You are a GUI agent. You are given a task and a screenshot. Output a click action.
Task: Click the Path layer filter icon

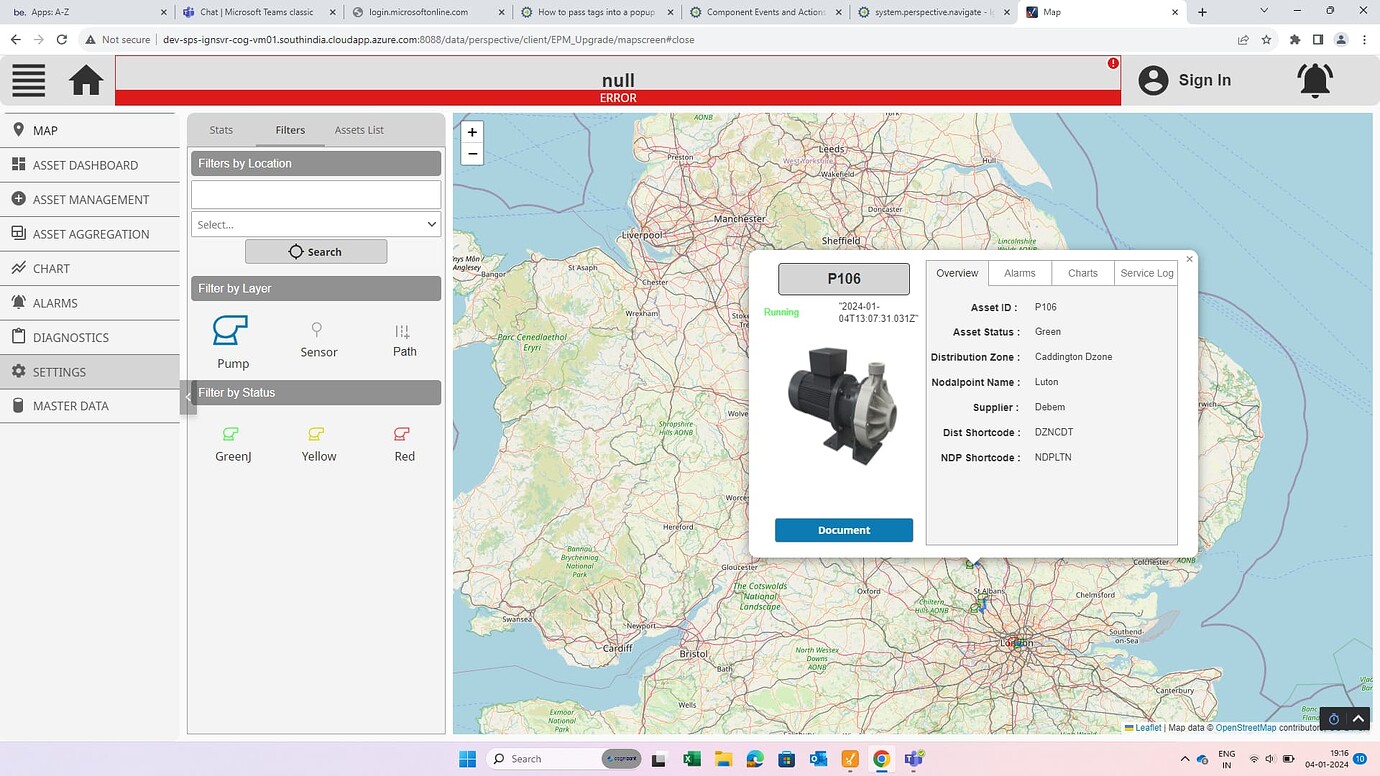pyautogui.click(x=403, y=331)
